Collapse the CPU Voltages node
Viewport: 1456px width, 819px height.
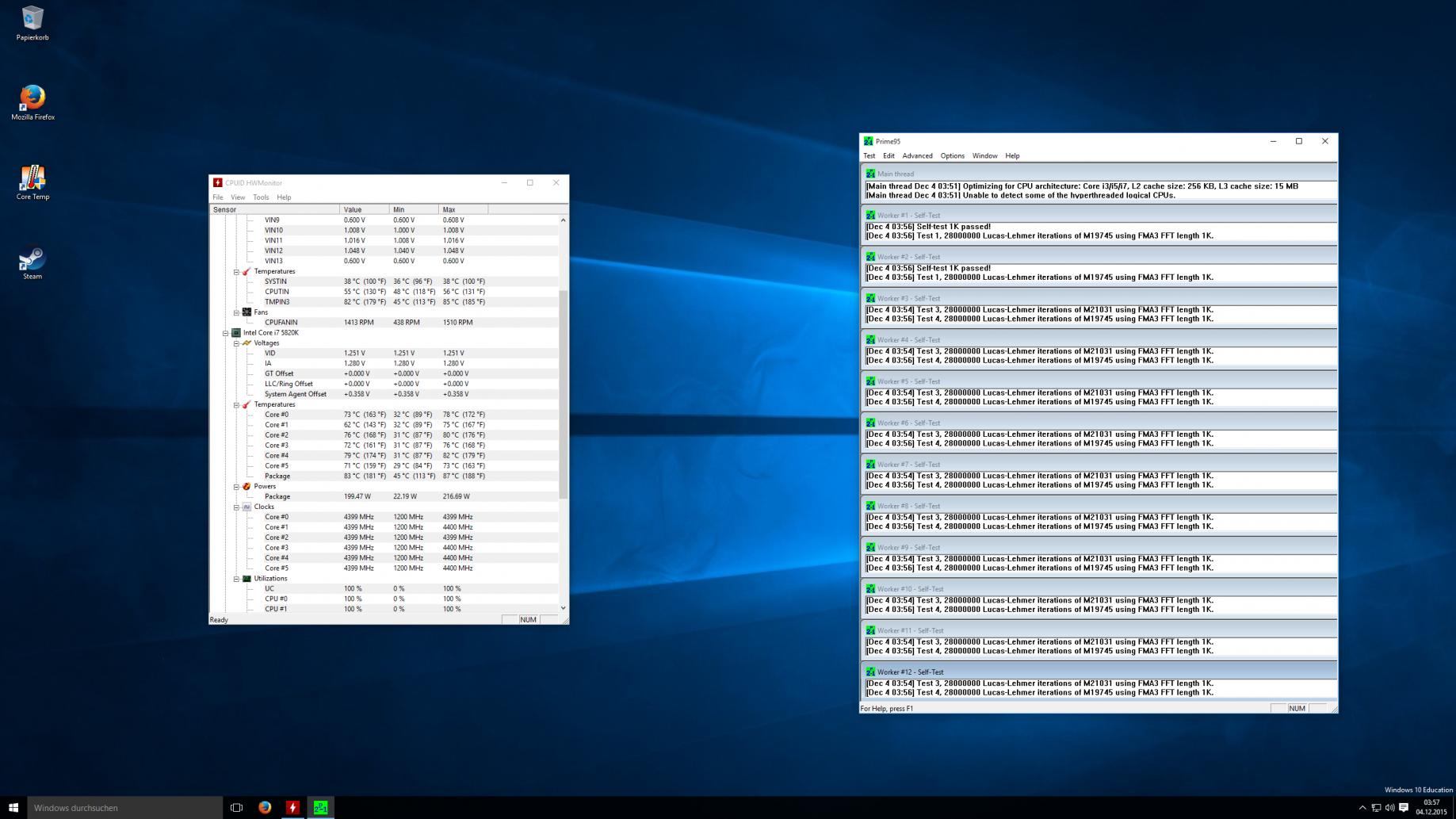(x=236, y=343)
